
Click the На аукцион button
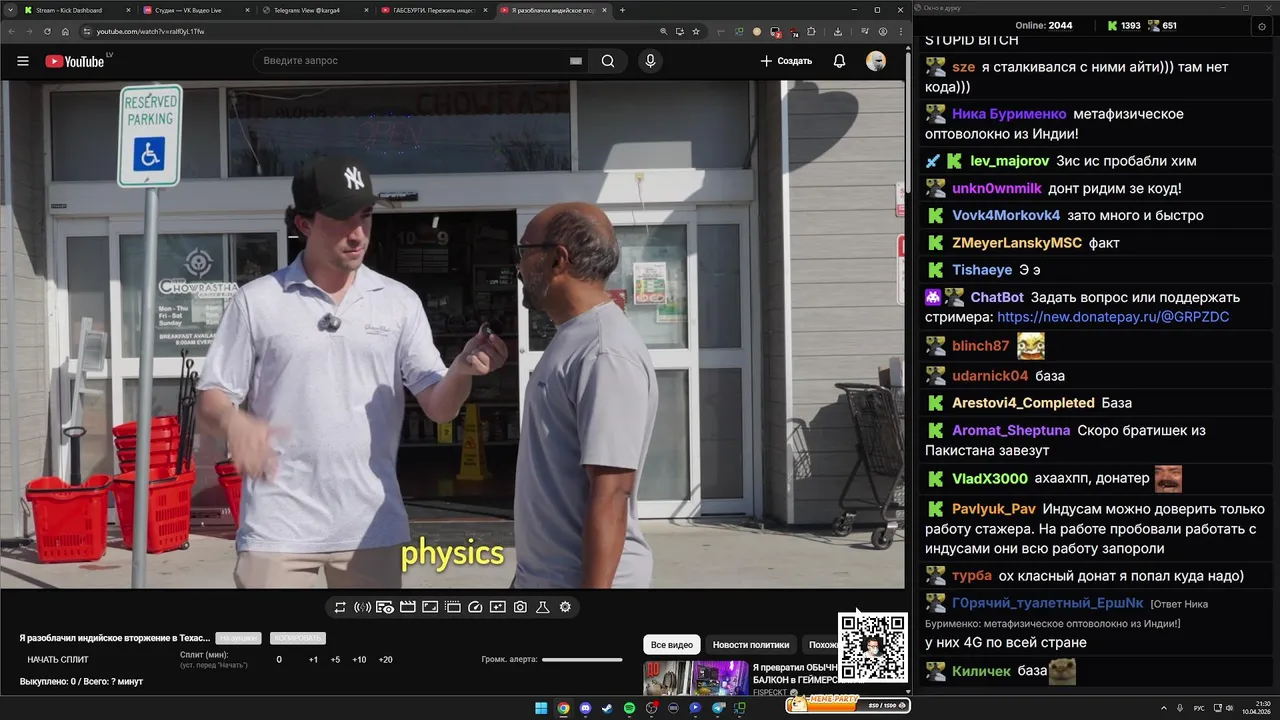coord(239,638)
